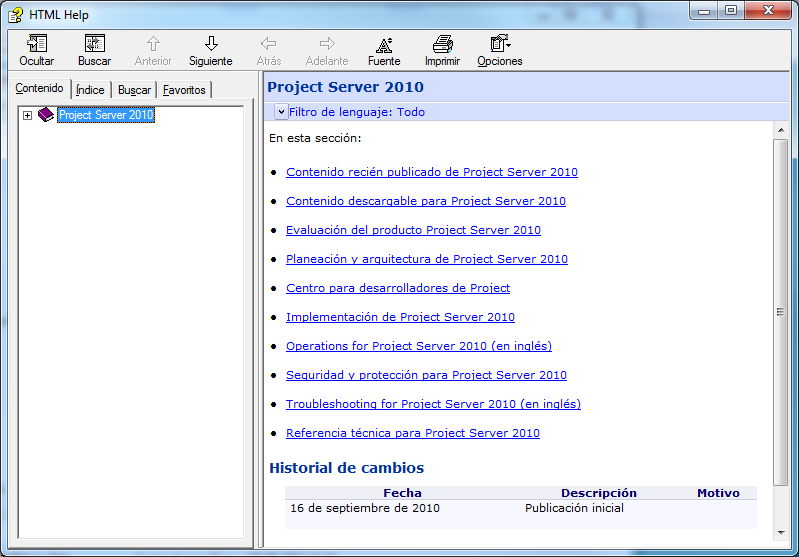
Task: Open Contenido descargable para Project Server link
Action: [425, 201]
